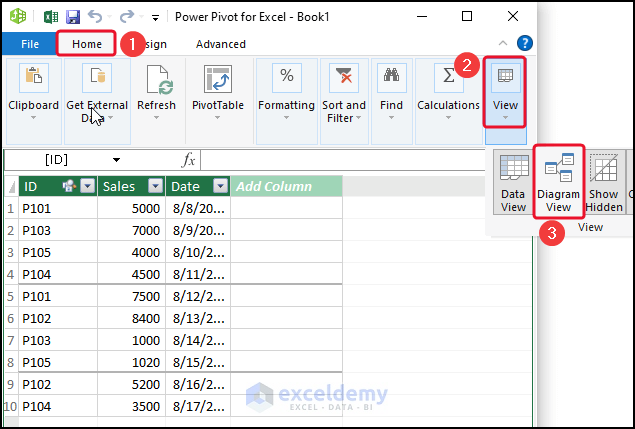Open the Formatting group
Screen dimensions: 635x429
coord(286,101)
